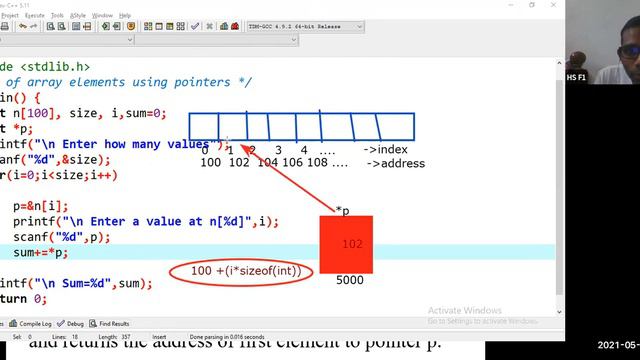The width and height of the screenshot is (640, 360).
Task: Click the orange shield toolbar icon
Action: [x=131, y=27]
